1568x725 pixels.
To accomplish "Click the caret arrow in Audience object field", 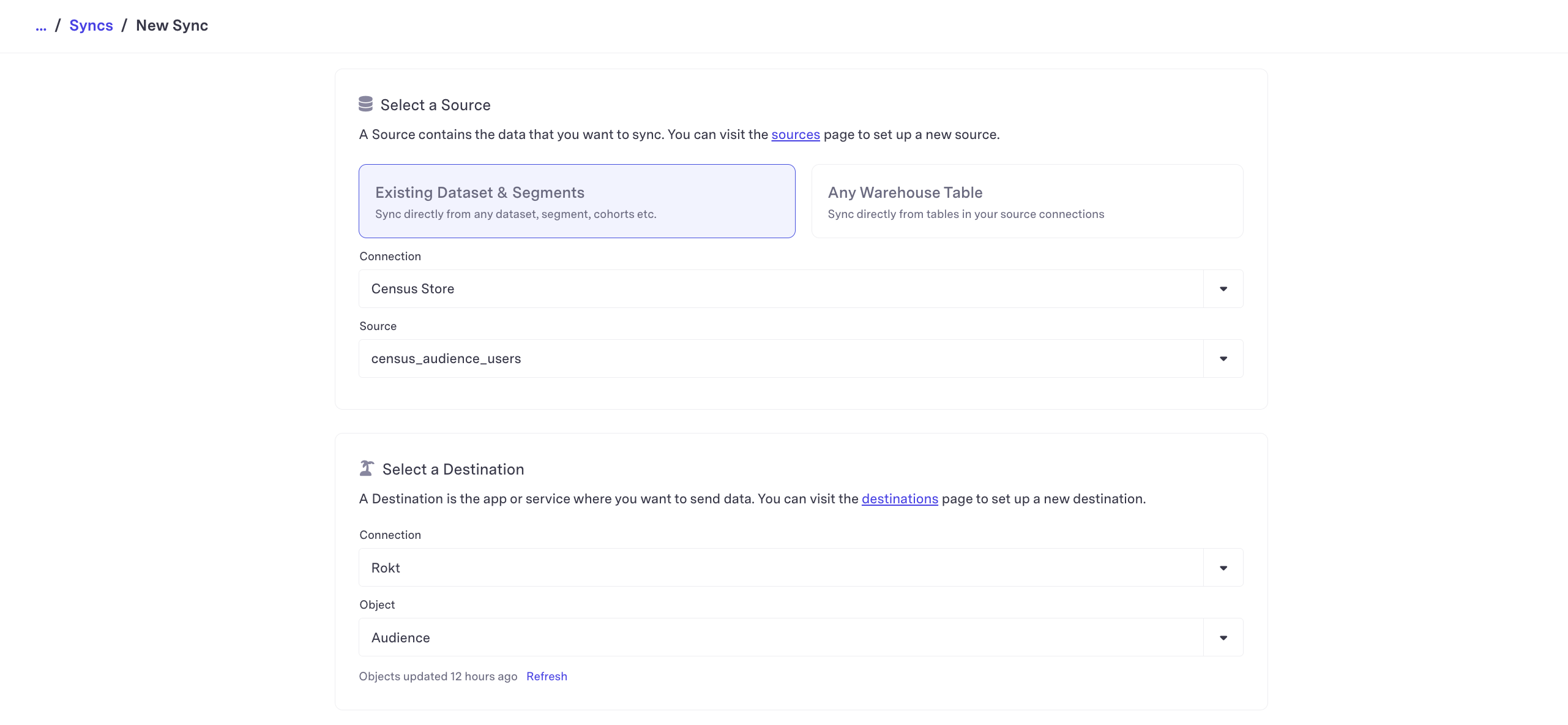I will tap(1223, 638).
